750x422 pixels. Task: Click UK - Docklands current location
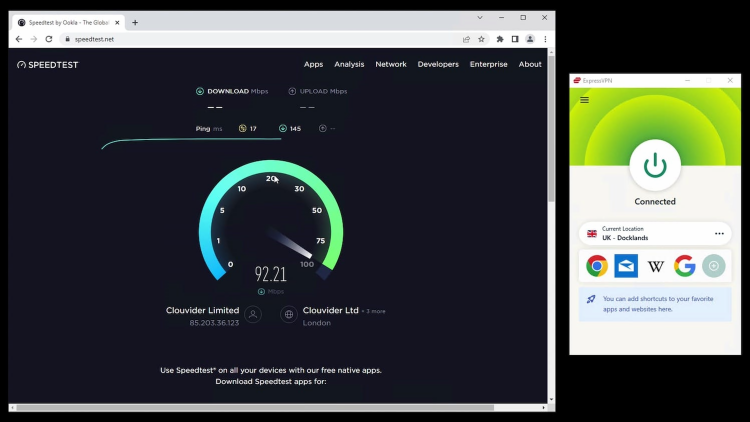pyautogui.click(x=655, y=233)
